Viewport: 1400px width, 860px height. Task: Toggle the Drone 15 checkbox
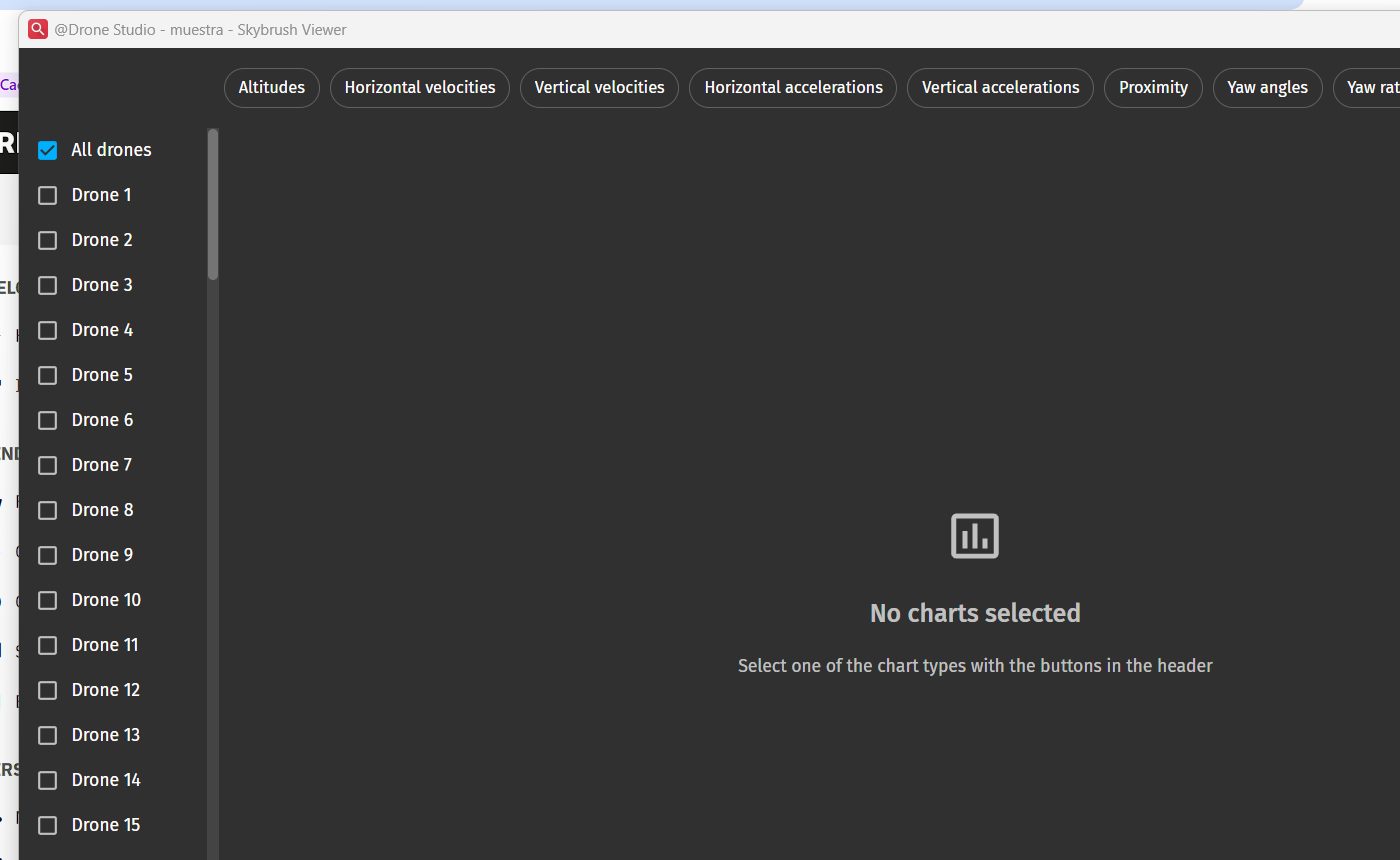[x=47, y=825]
